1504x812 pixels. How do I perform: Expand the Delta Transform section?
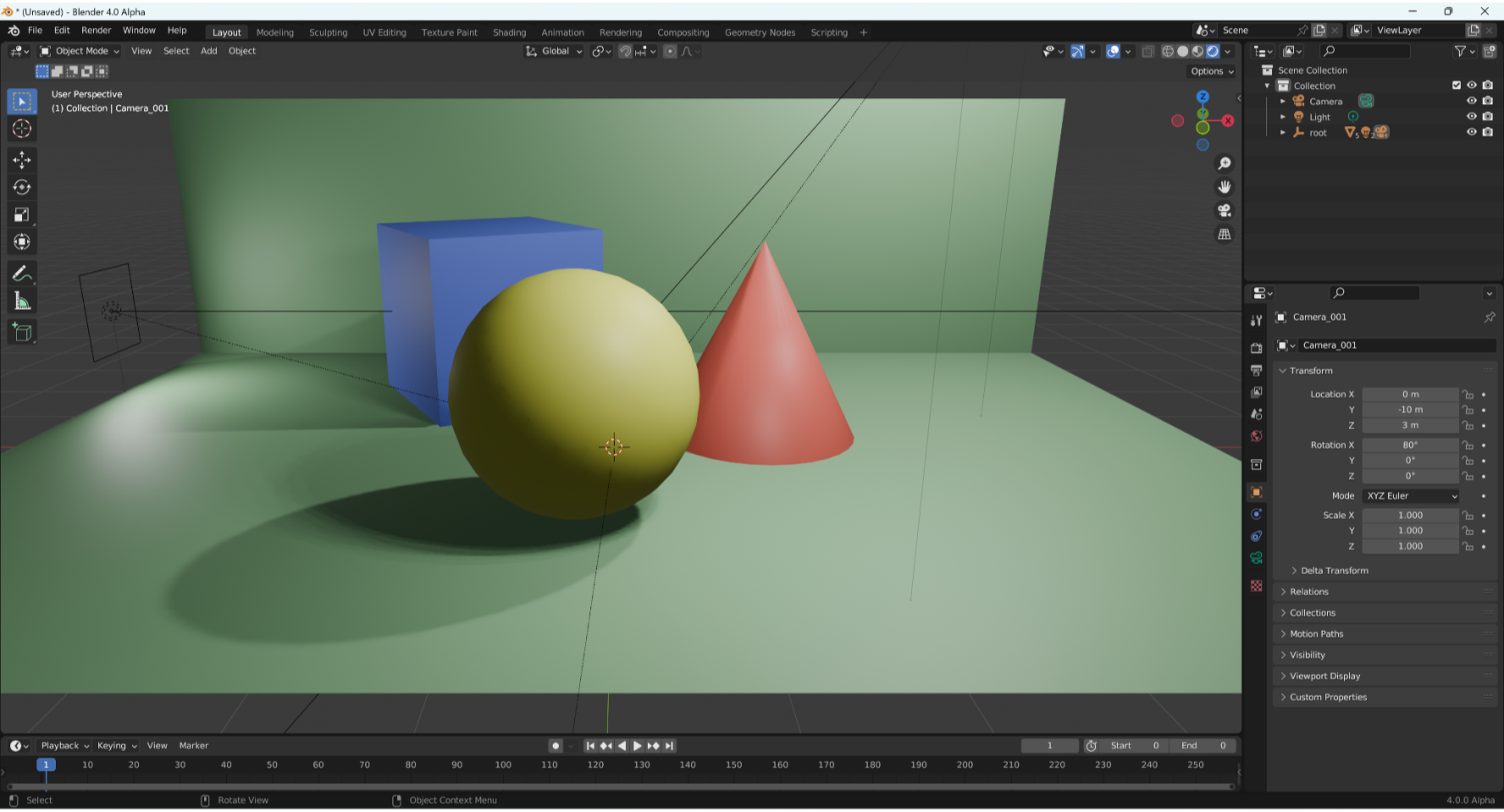coord(1330,570)
